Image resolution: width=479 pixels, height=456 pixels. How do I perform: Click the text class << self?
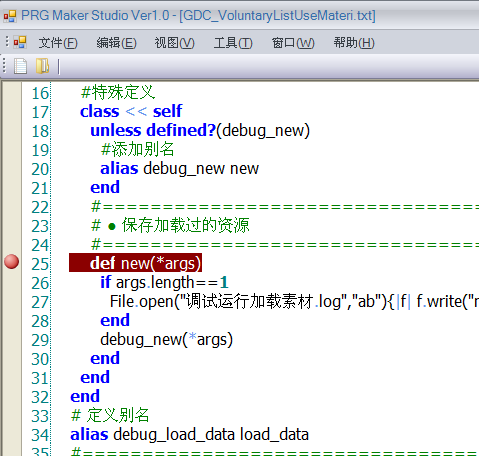click(x=131, y=111)
